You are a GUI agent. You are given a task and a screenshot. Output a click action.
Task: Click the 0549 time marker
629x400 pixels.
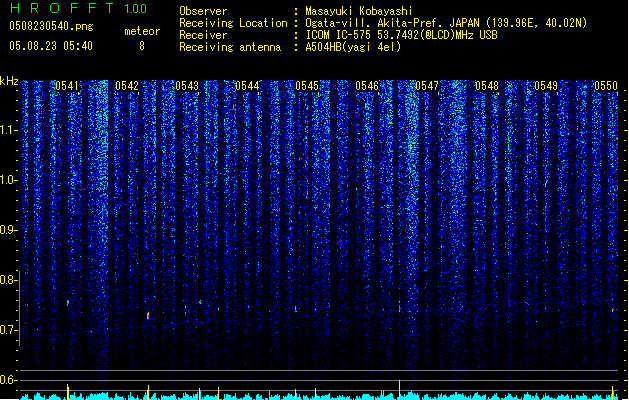pyautogui.click(x=546, y=86)
